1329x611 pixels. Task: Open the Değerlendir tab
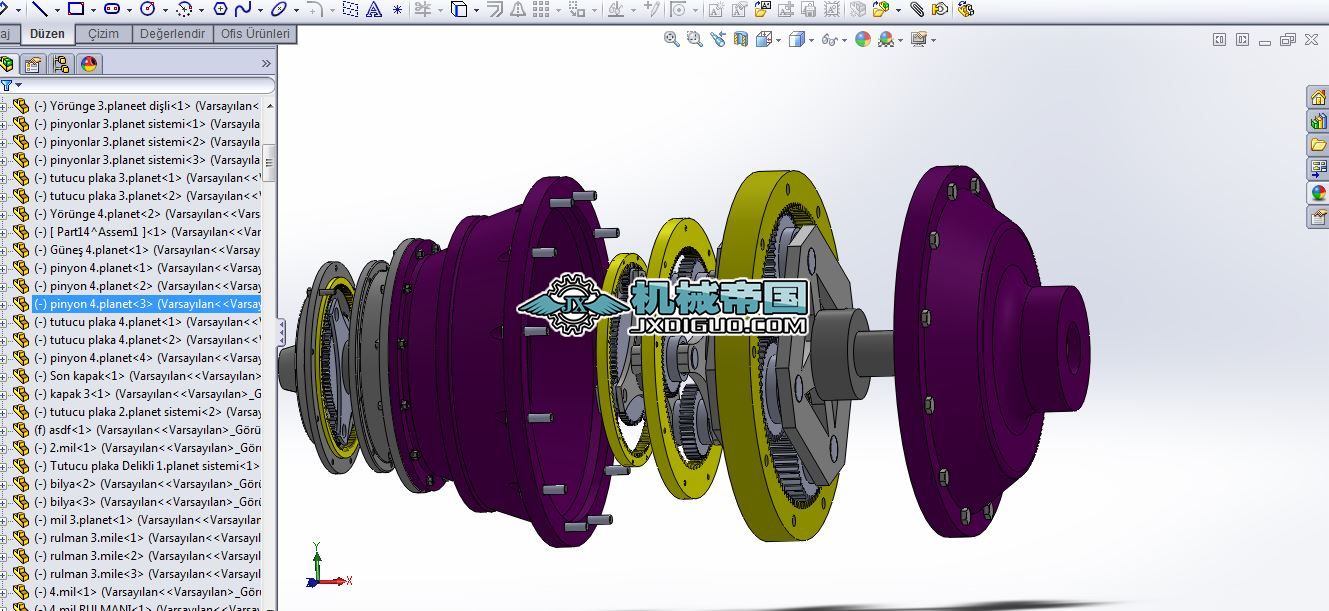click(172, 34)
